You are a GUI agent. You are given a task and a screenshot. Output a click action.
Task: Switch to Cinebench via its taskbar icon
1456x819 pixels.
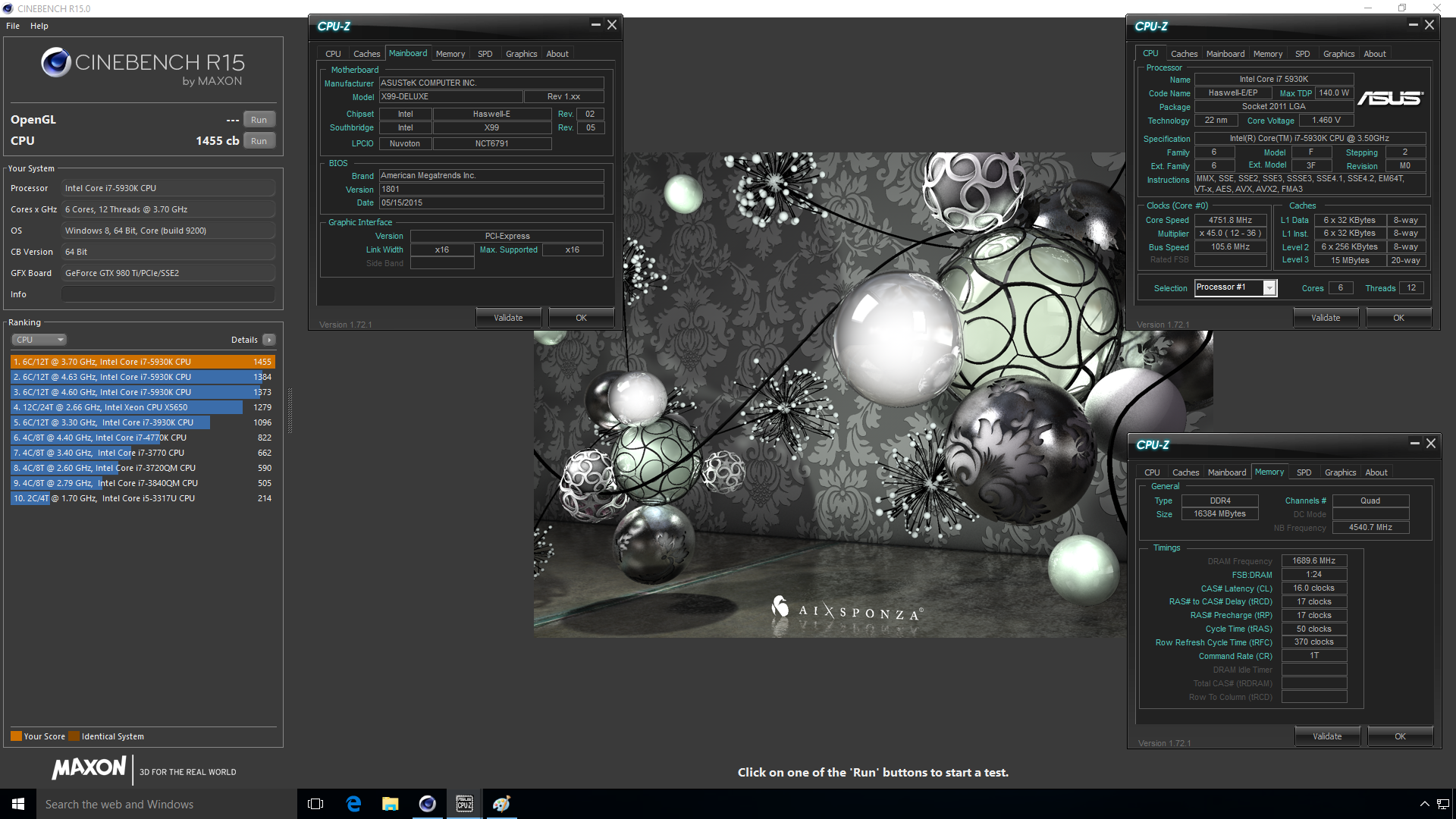point(427,804)
